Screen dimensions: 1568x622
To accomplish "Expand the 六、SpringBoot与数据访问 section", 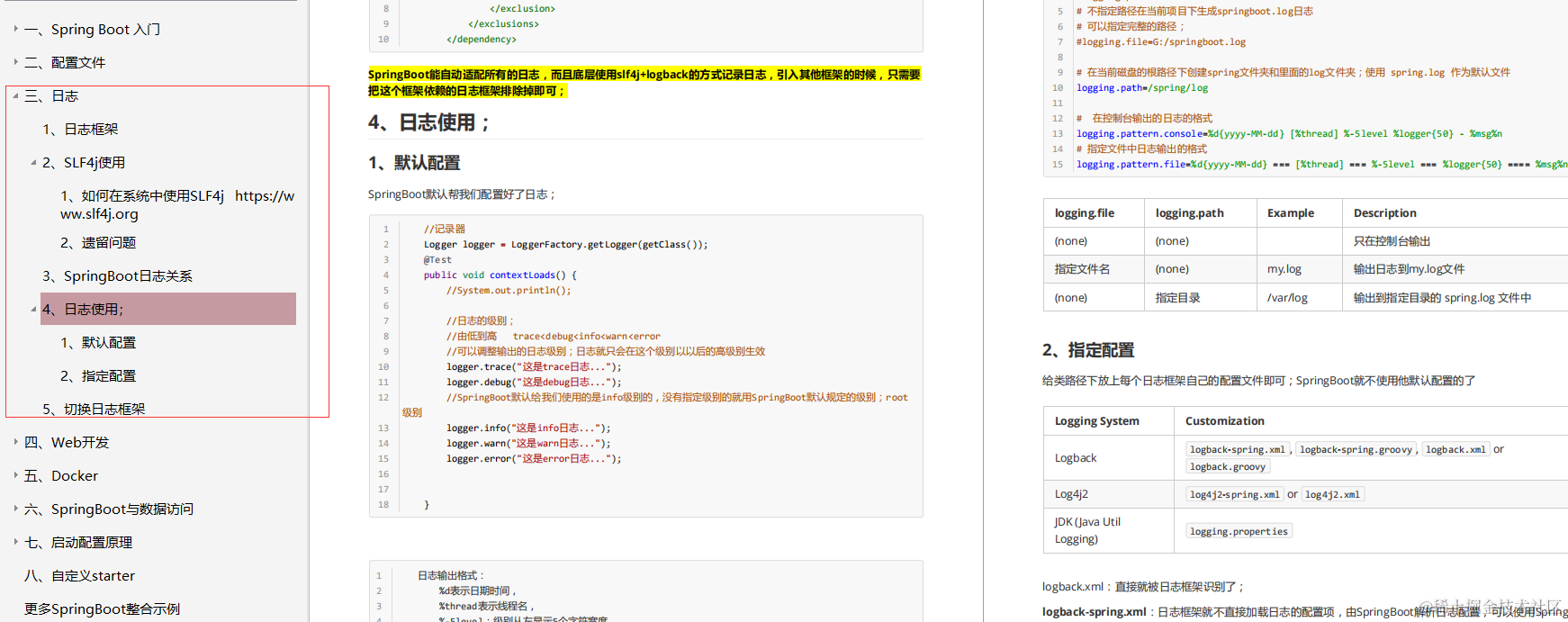I will (15, 509).
